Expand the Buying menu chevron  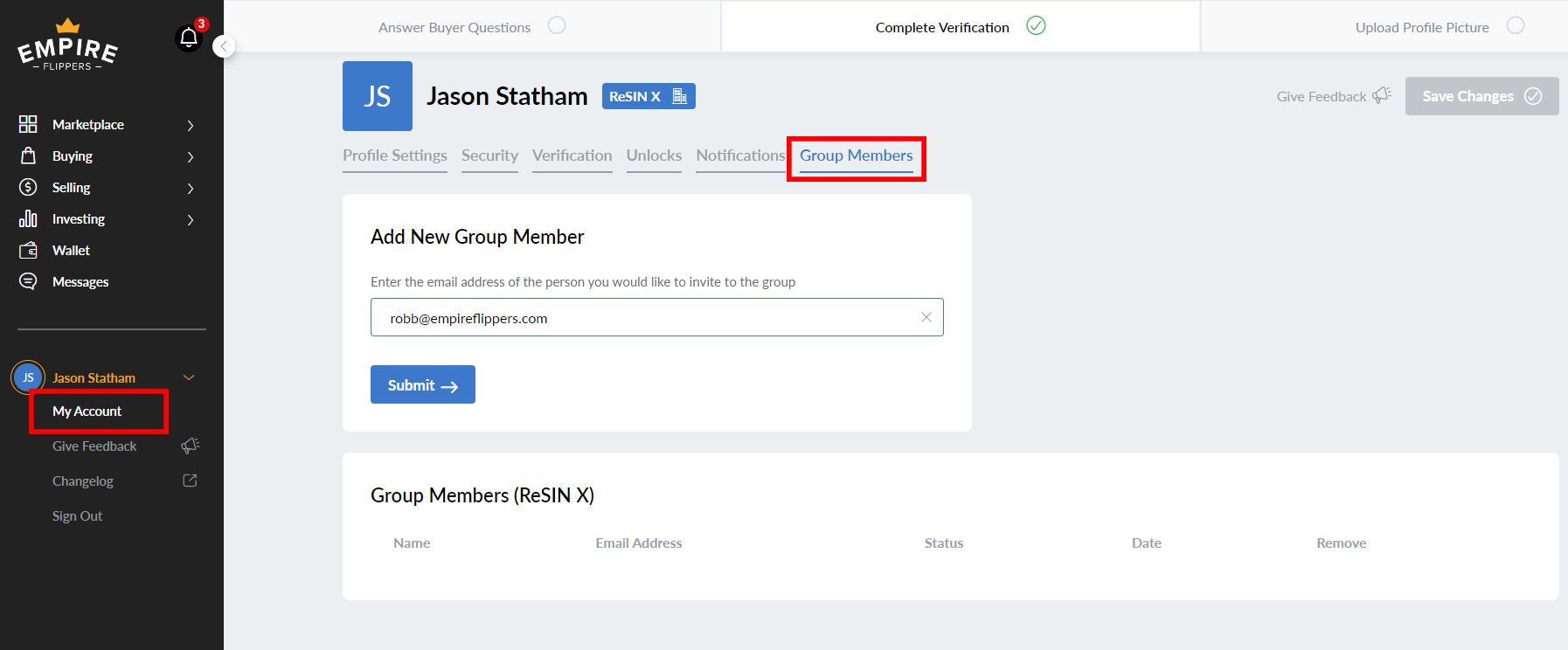191,156
